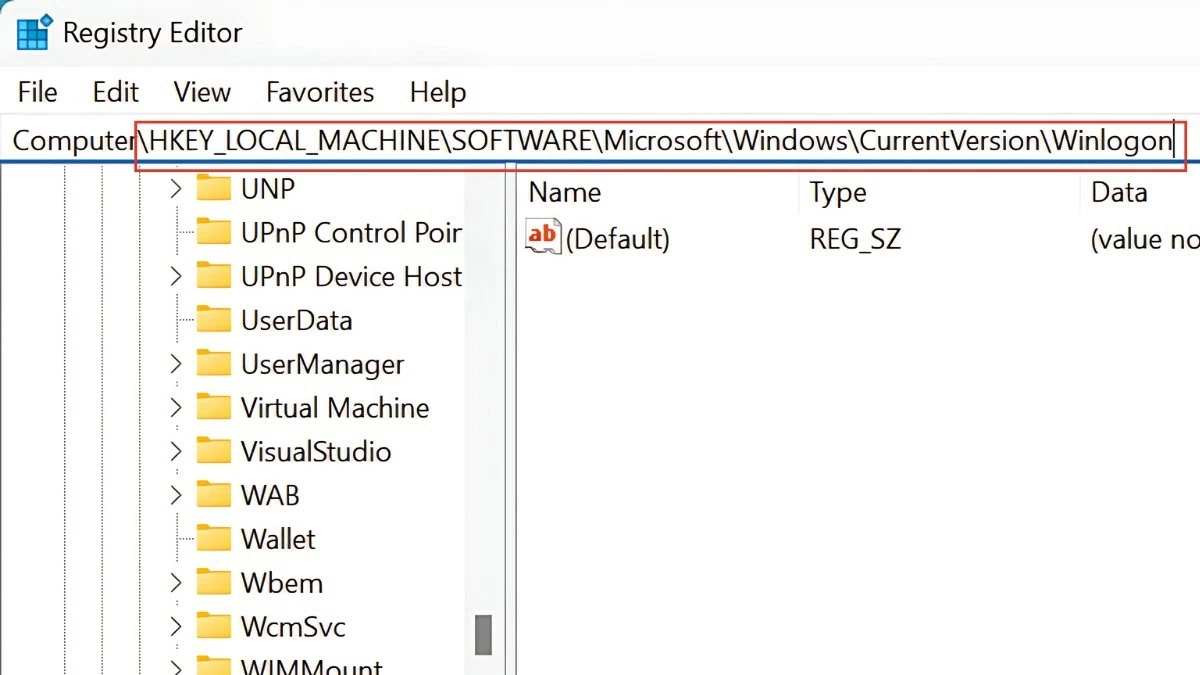1200x675 pixels.
Task: Select the VisualStudio folder icon
Action: click(215, 451)
